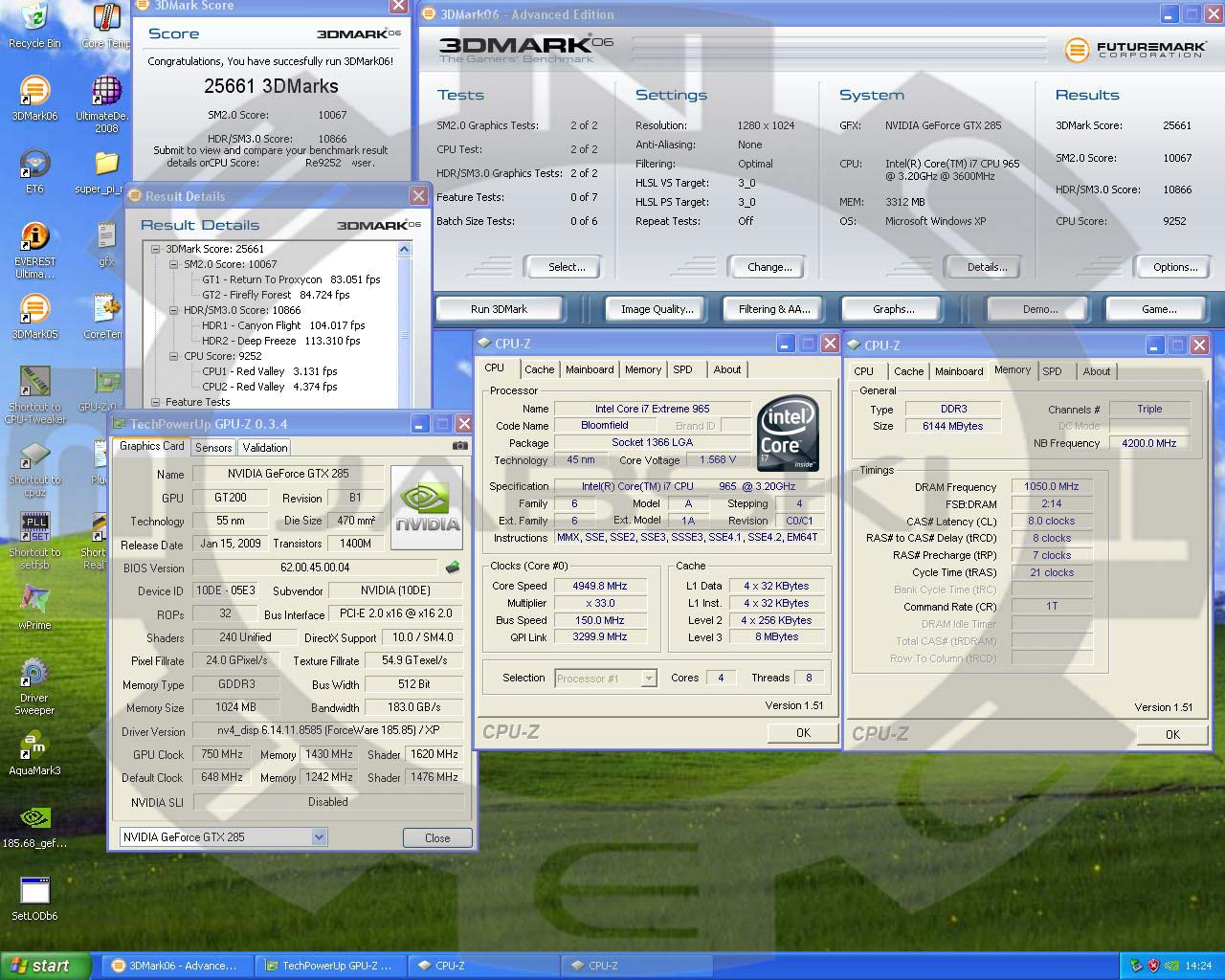The height and width of the screenshot is (980, 1225).
Task: Launch the 3DMark06 desktop shortcut
Action: (x=34, y=98)
